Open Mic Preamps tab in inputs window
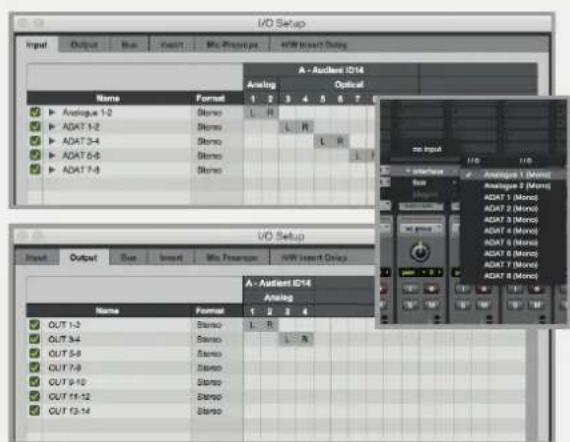This screenshot has width=570, height=442. coord(232,45)
